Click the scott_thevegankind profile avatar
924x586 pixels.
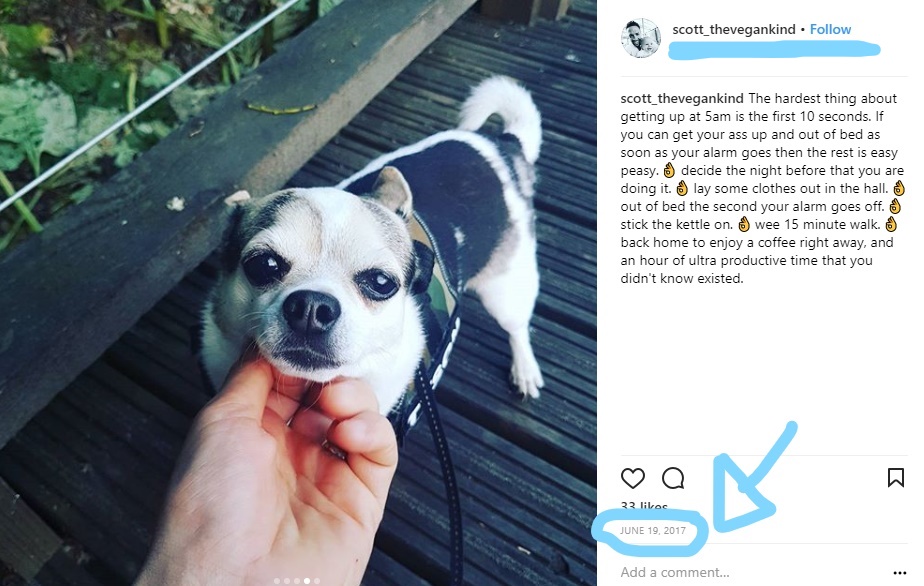pyautogui.click(x=641, y=38)
